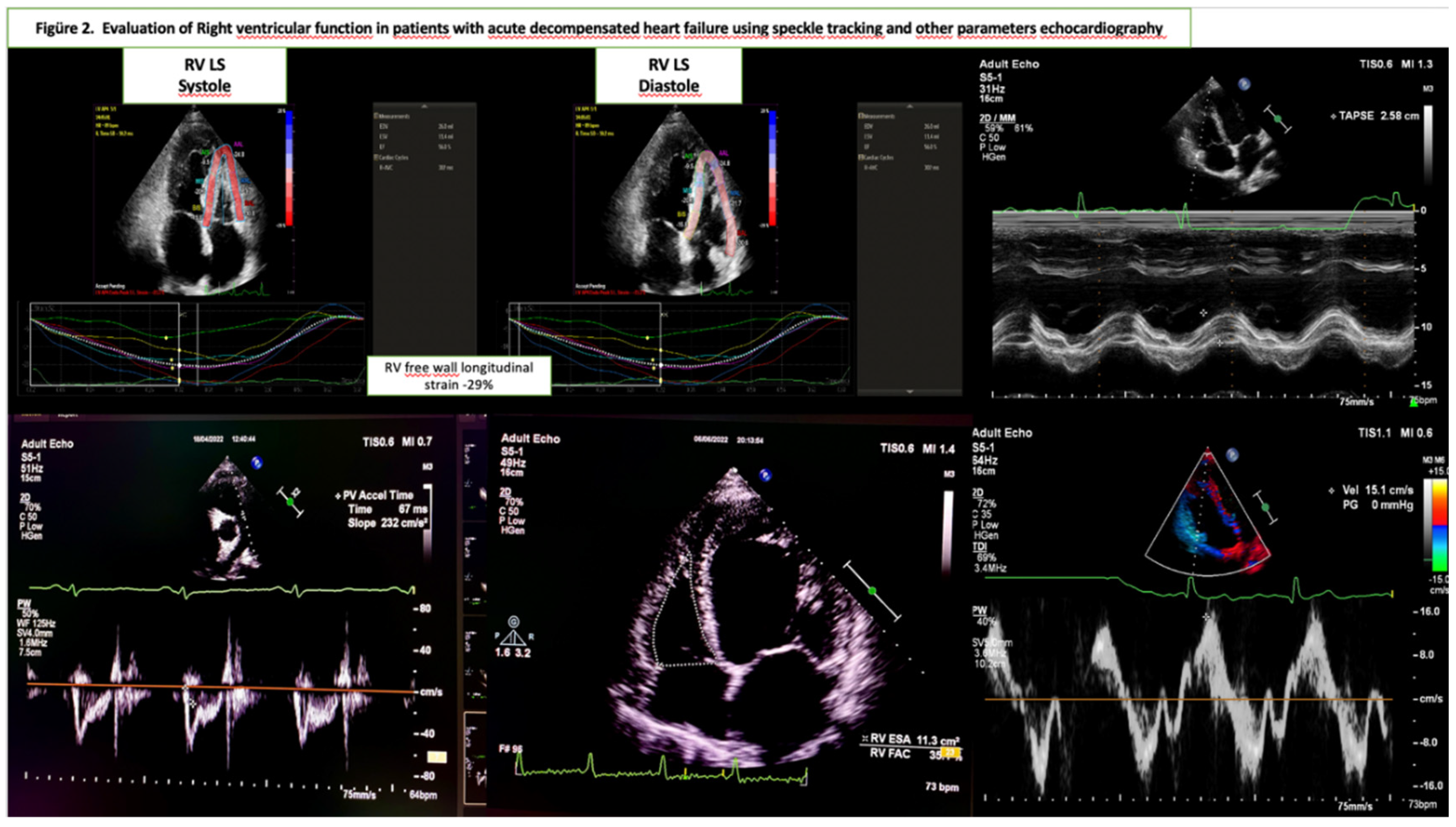Click blue P orientation marker in TAPSE panel
The width and height of the screenshot is (1456, 827).
coord(1244,84)
